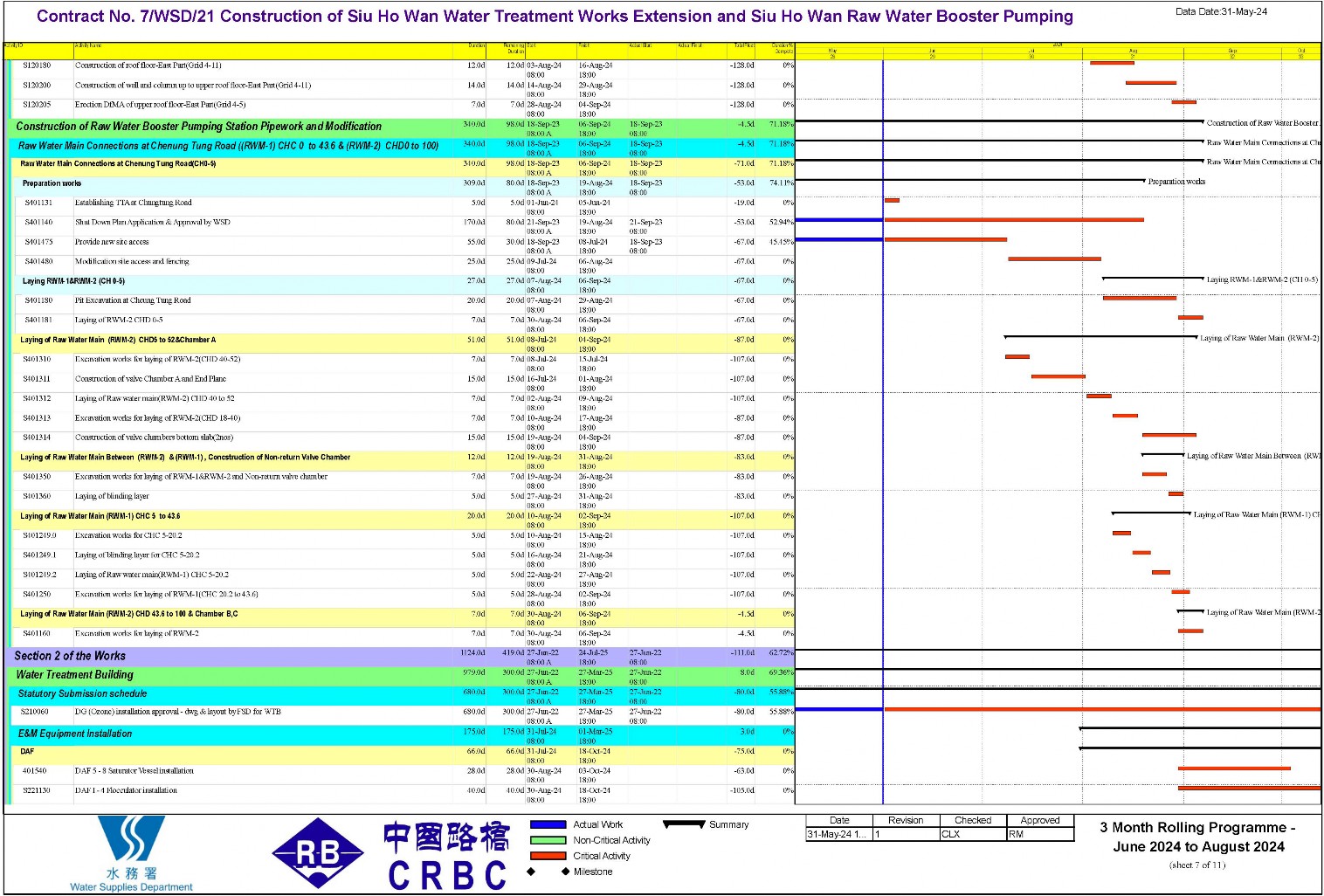The image size is (1324, 896).
Task: Click activity 'Laying of RWM-2 CHD 0-5'
Action: coord(119,320)
